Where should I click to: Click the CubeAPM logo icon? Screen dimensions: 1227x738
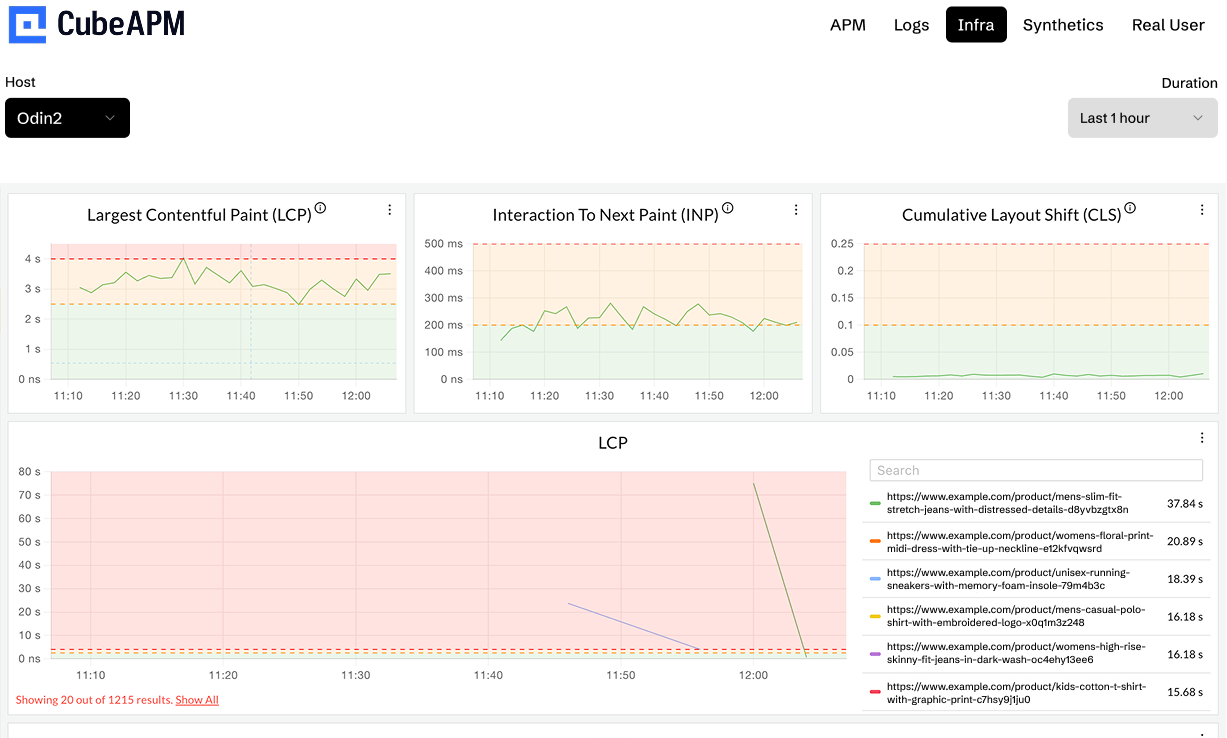[x=28, y=24]
